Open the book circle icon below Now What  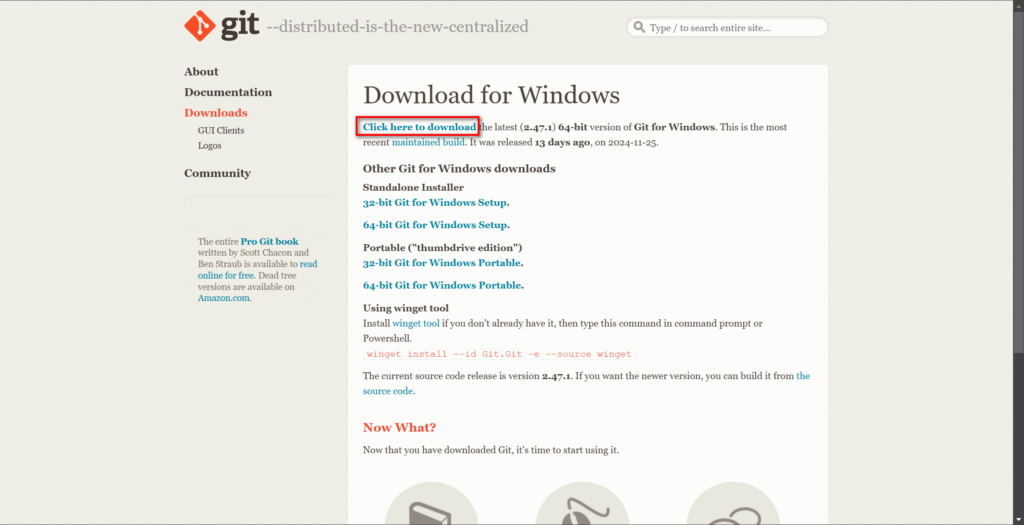click(431, 503)
